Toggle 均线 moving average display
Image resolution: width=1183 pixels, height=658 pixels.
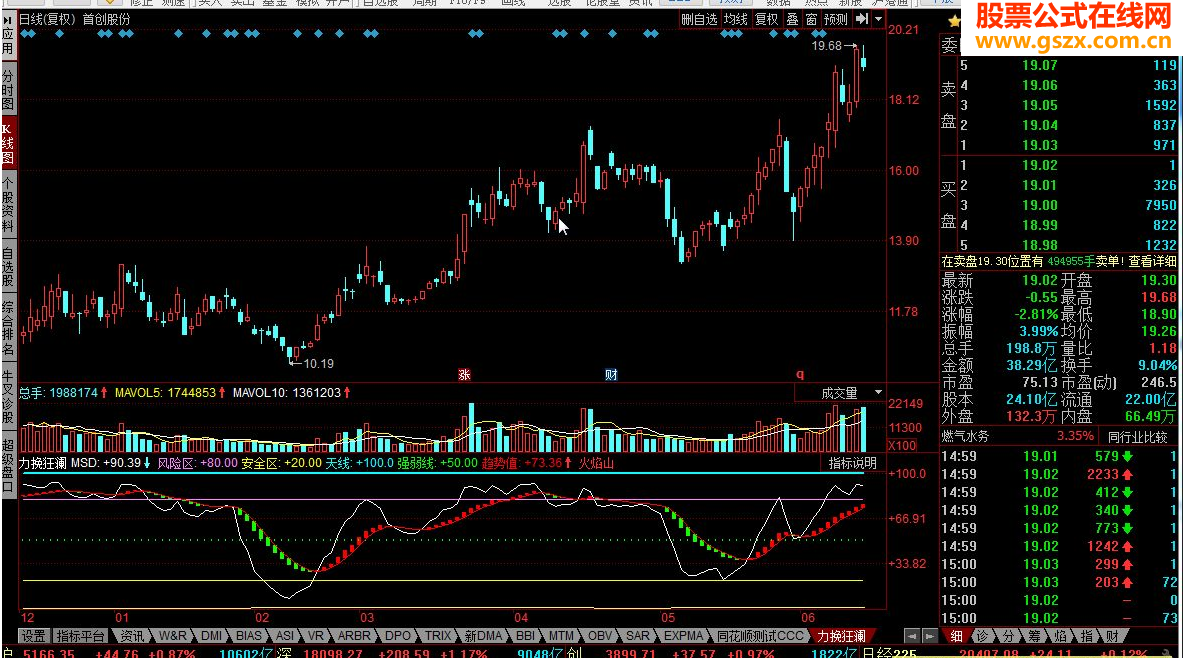tap(736, 19)
